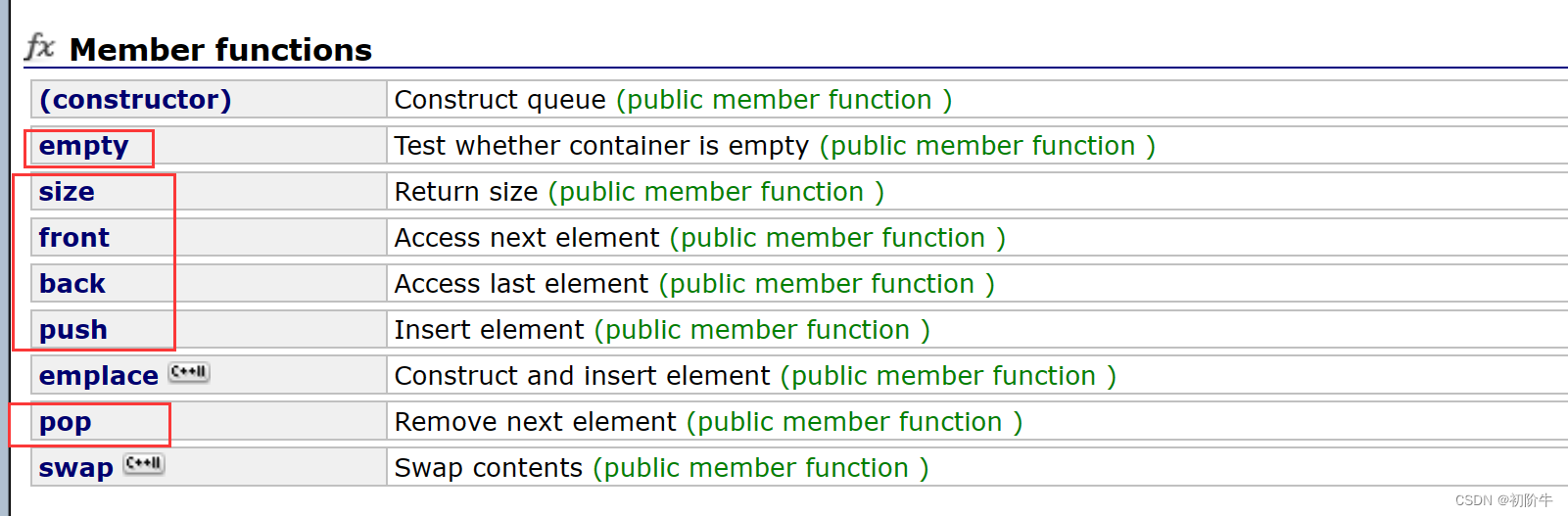Viewport: 1568px width, 516px height.
Task: Click the C++11 badge next to emplace
Action: point(189,372)
